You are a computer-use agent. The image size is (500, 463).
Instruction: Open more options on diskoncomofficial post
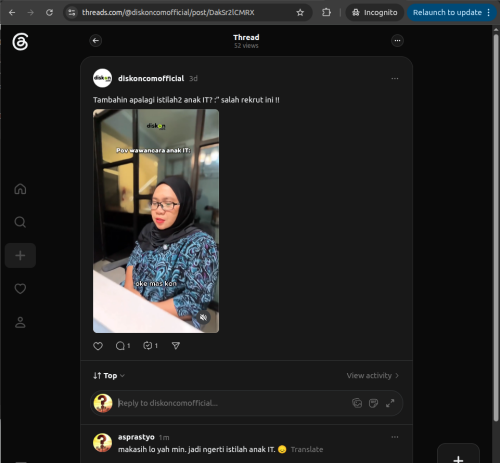[x=395, y=78]
